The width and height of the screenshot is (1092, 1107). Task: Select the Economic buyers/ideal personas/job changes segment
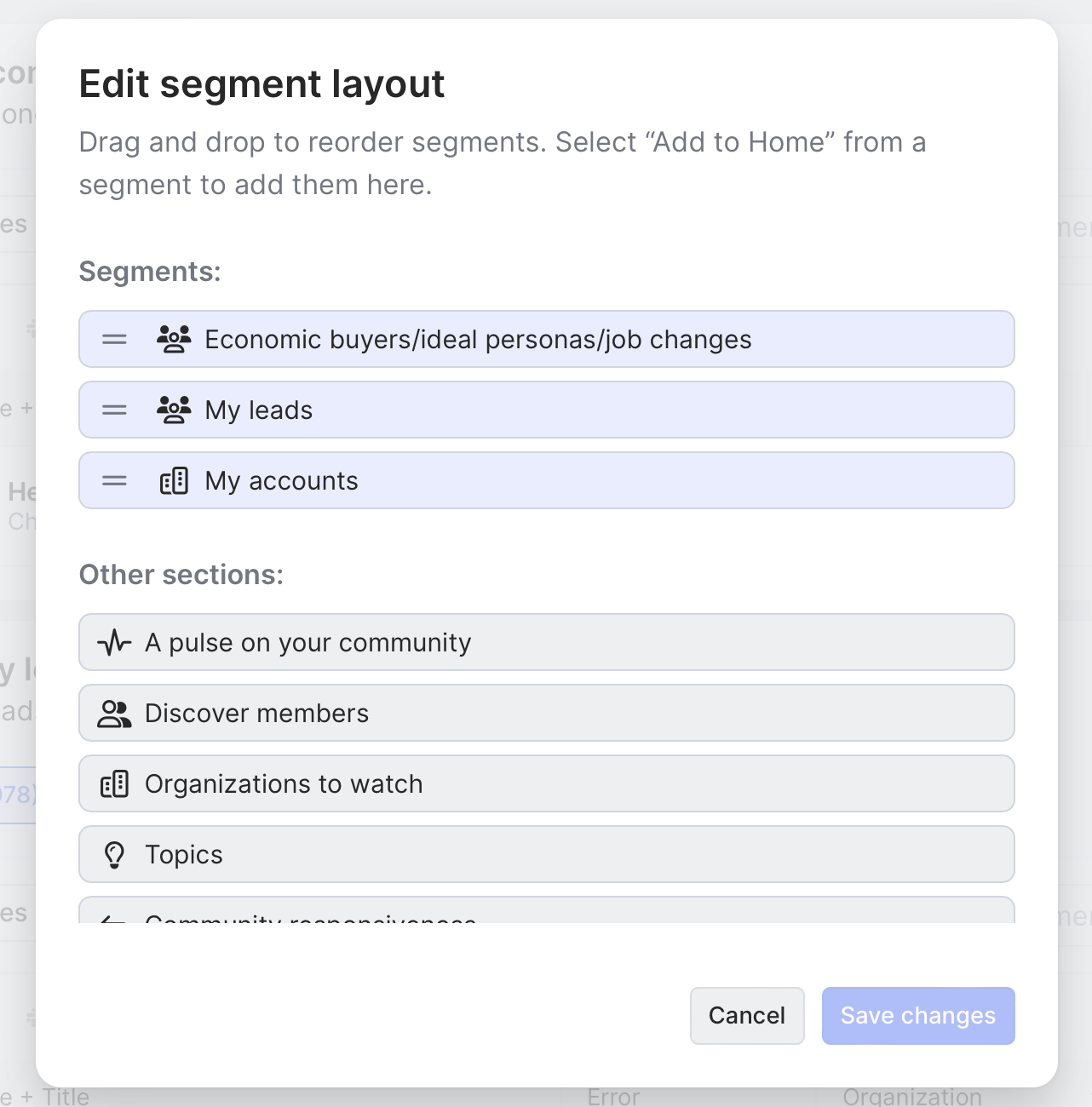[545, 340]
